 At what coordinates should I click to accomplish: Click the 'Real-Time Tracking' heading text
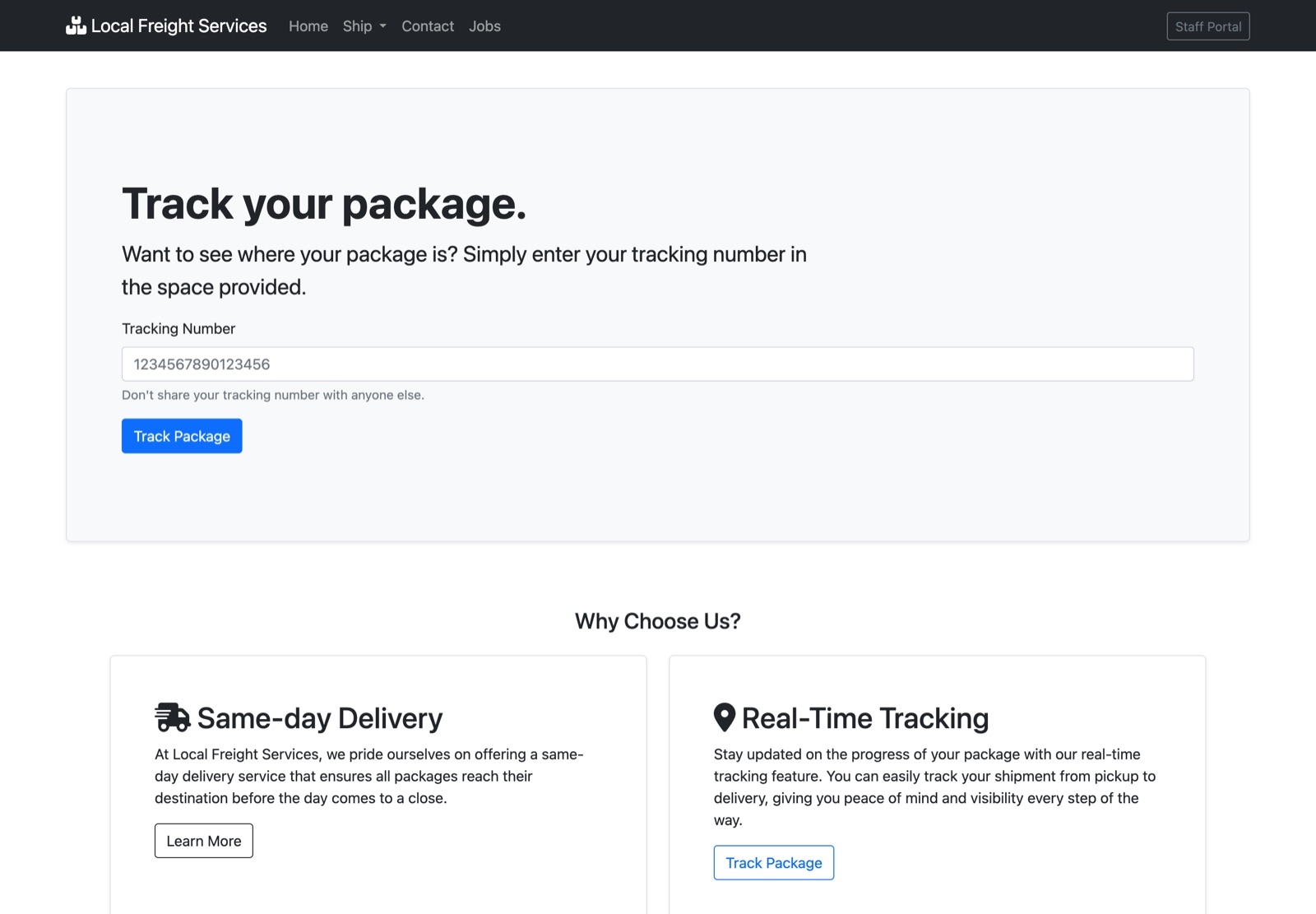click(x=865, y=718)
